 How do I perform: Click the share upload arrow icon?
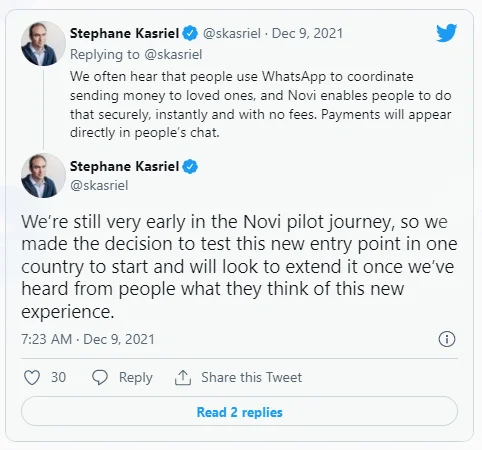(183, 378)
